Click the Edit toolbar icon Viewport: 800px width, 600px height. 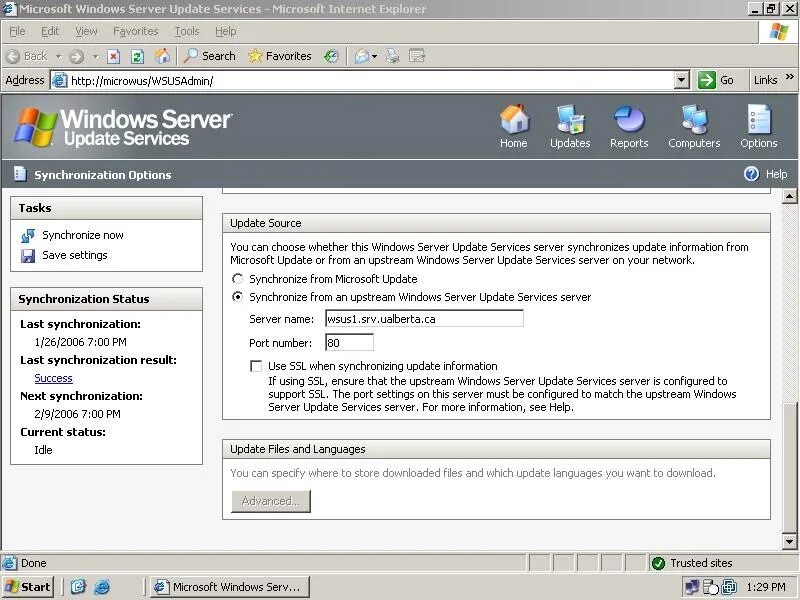(417, 56)
